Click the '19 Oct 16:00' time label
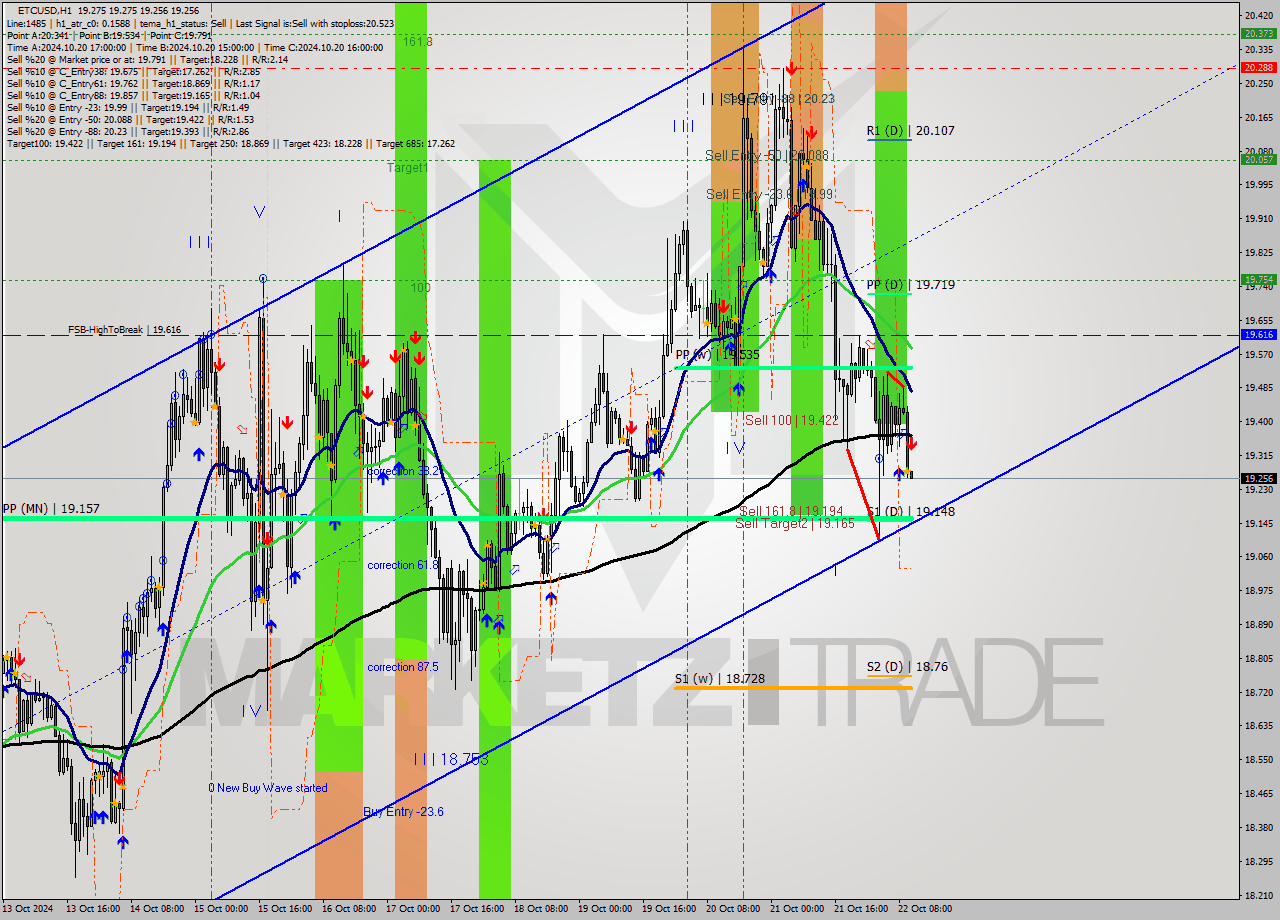The height and width of the screenshot is (920, 1280). 669,909
